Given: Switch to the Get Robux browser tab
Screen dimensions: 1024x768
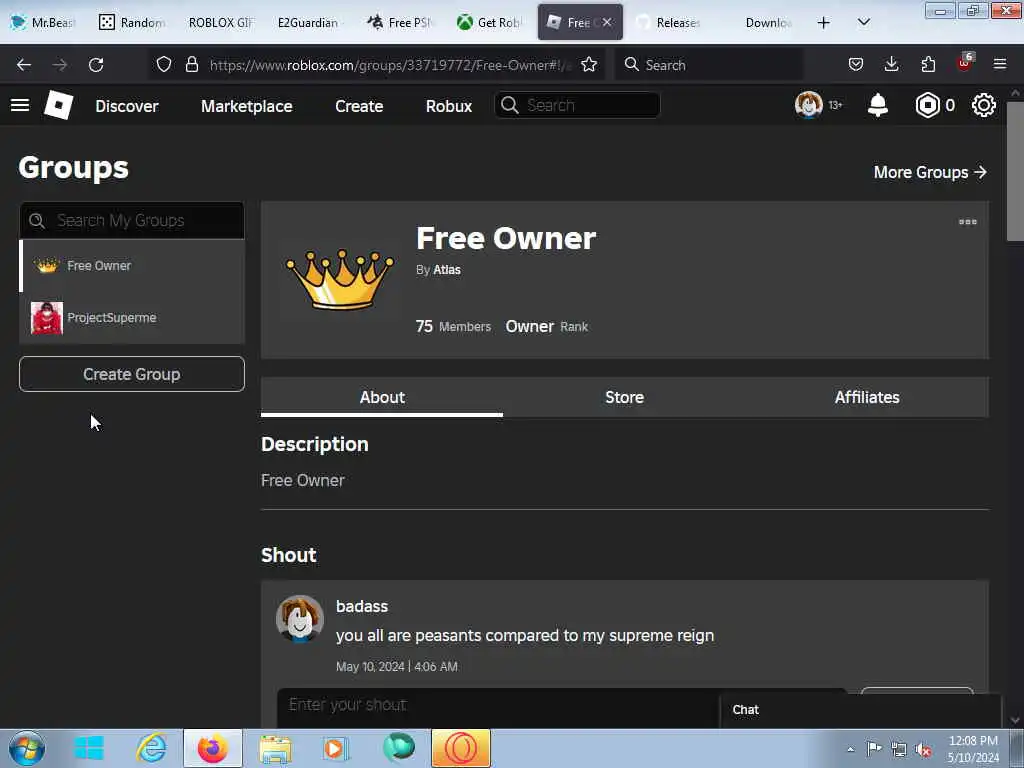Looking at the screenshot, I should pyautogui.click(x=488, y=22).
